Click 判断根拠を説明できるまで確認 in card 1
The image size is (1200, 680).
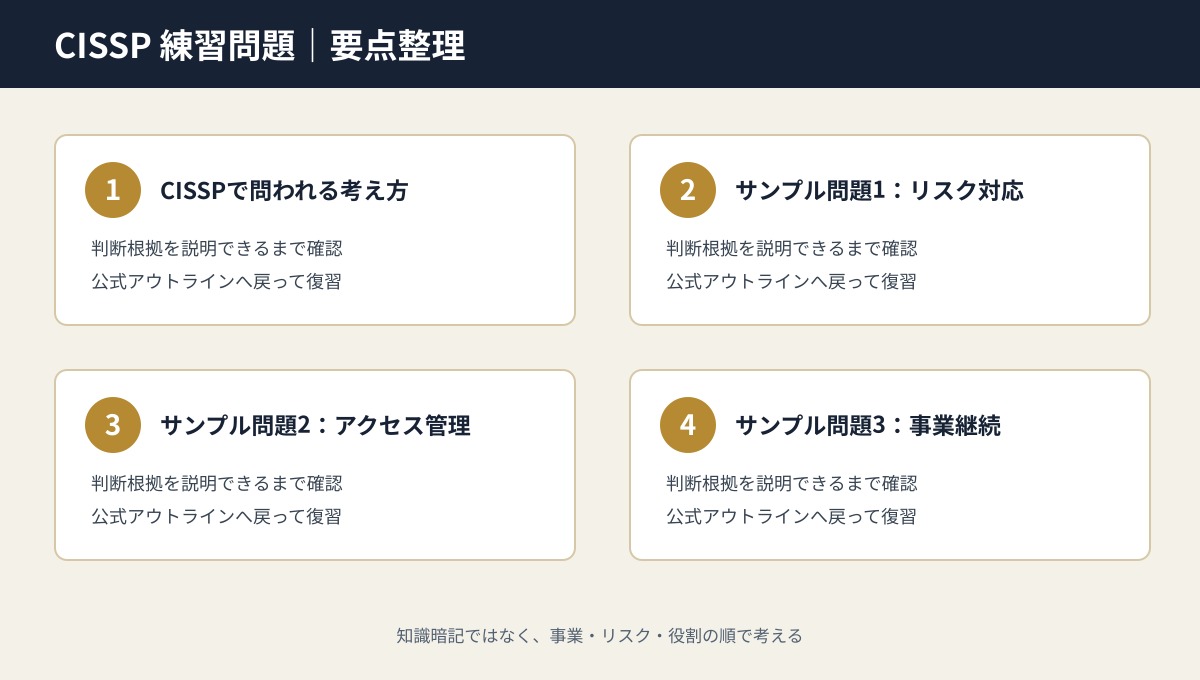click(217, 248)
